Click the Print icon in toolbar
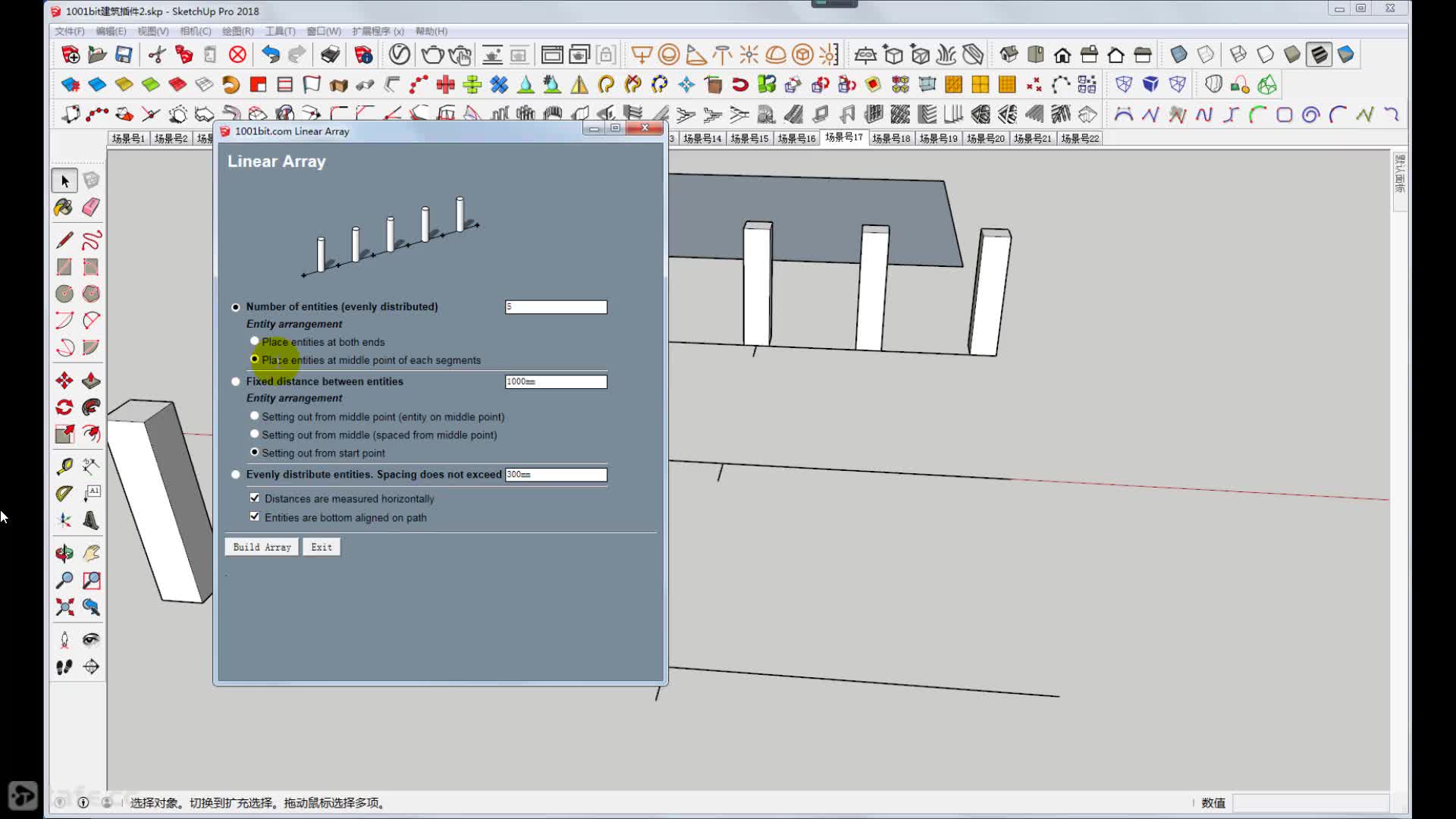The width and height of the screenshot is (1456, 819). 330,55
